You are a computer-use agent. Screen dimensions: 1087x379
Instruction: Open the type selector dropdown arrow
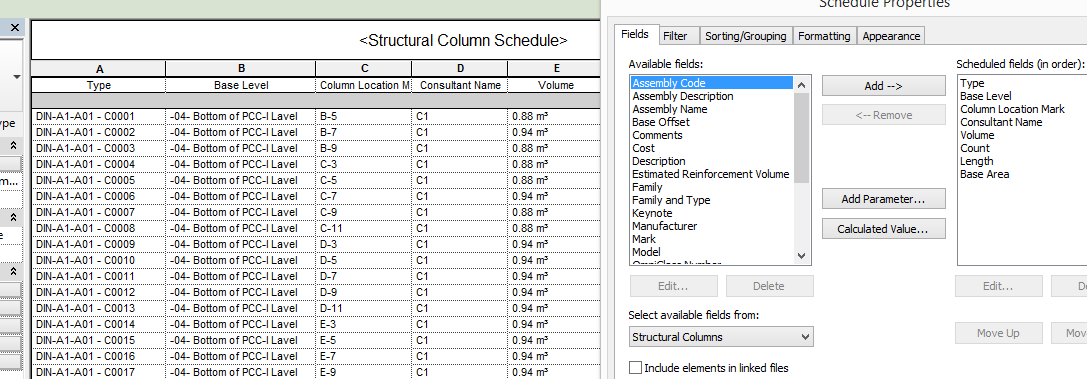(x=17, y=77)
